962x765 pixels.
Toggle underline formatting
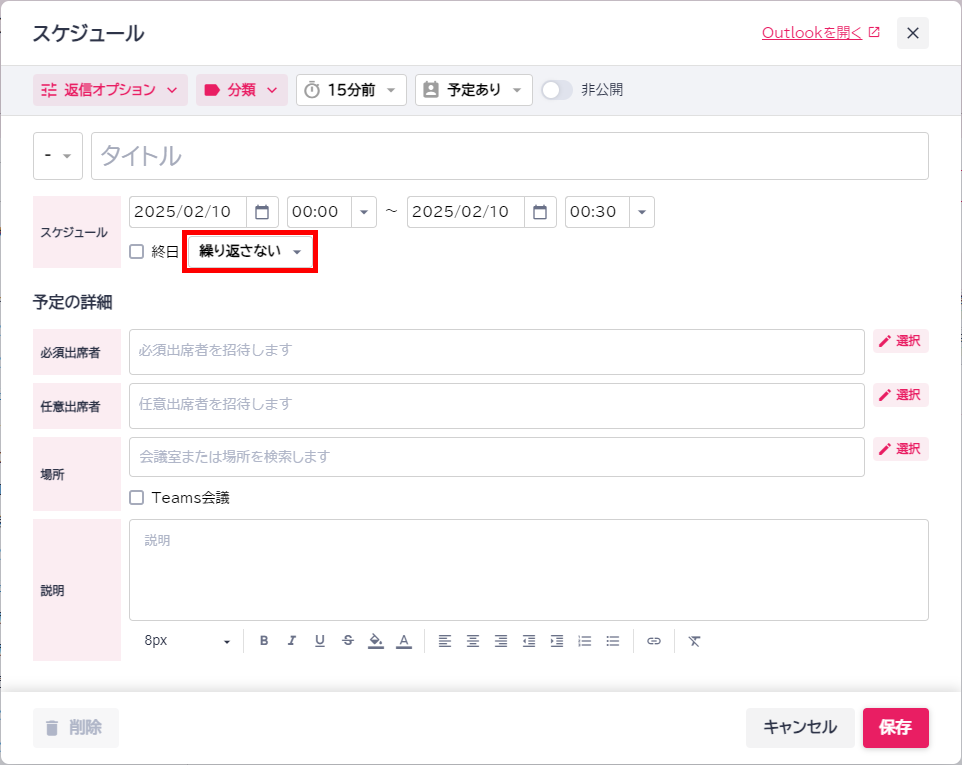(x=320, y=640)
